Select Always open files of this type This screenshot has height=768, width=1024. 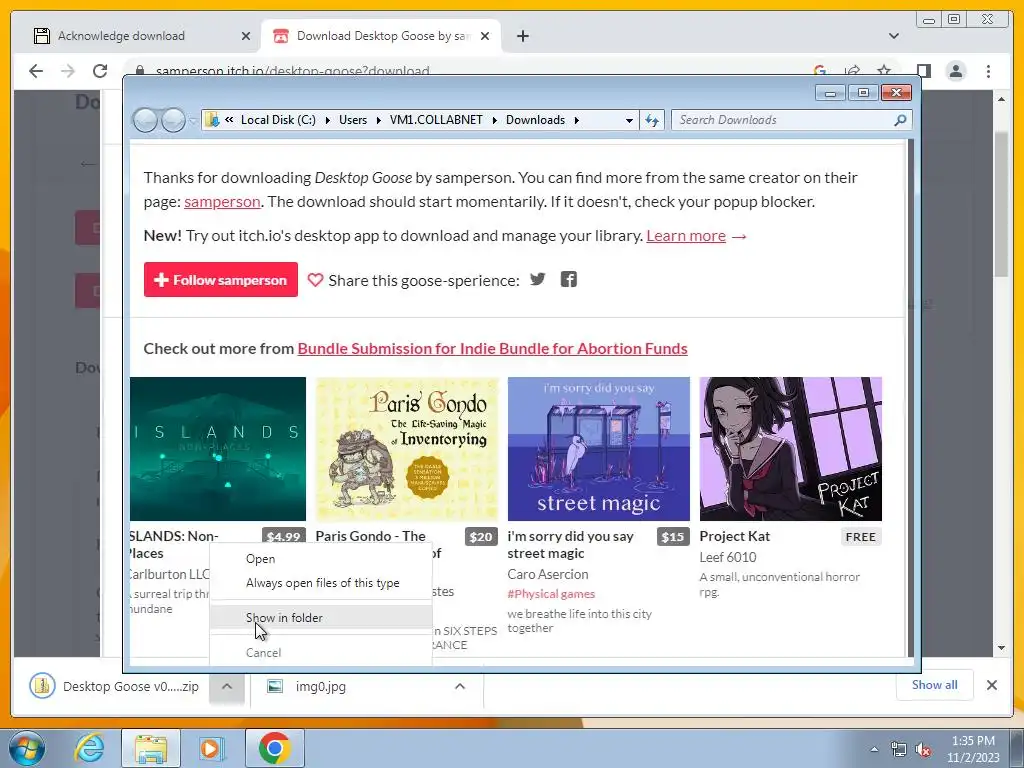(x=321, y=583)
